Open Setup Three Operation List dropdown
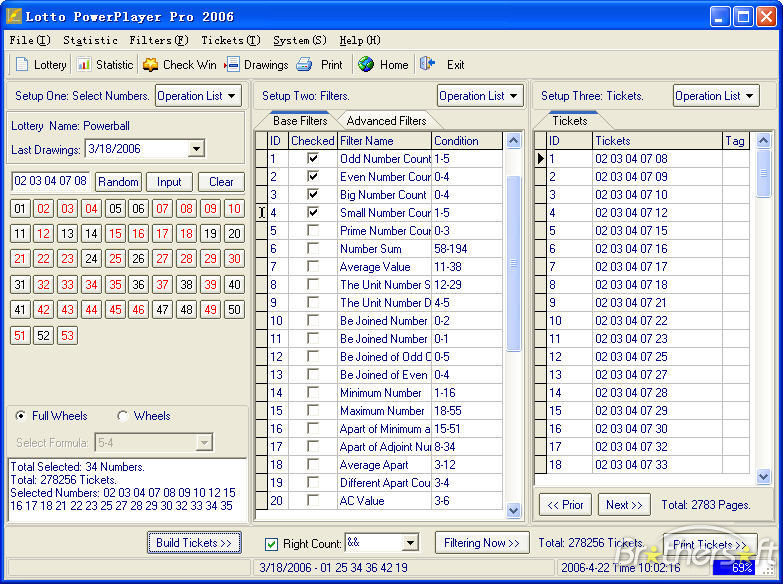783x584 pixels. click(716, 96)
